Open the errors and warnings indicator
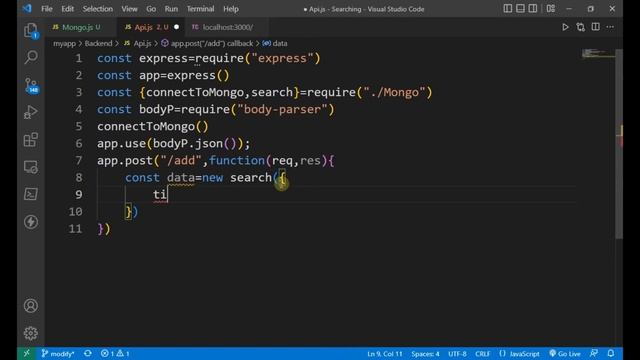 (x=115, y=353)
